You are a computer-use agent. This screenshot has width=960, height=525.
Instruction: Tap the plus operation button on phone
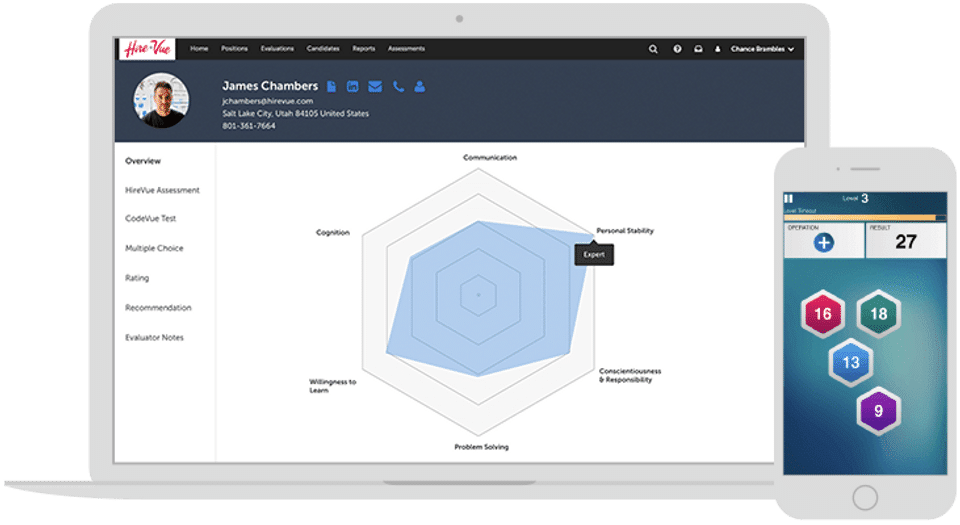(x=823, y=242)
